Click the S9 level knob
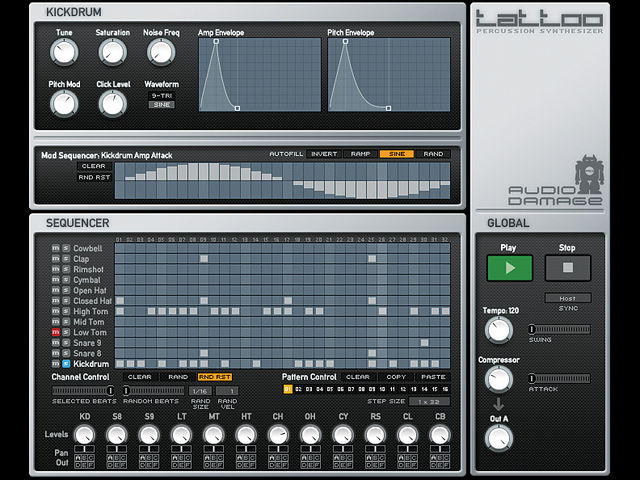640x480 pixels. pyautogui.click(x=149, y=435)
